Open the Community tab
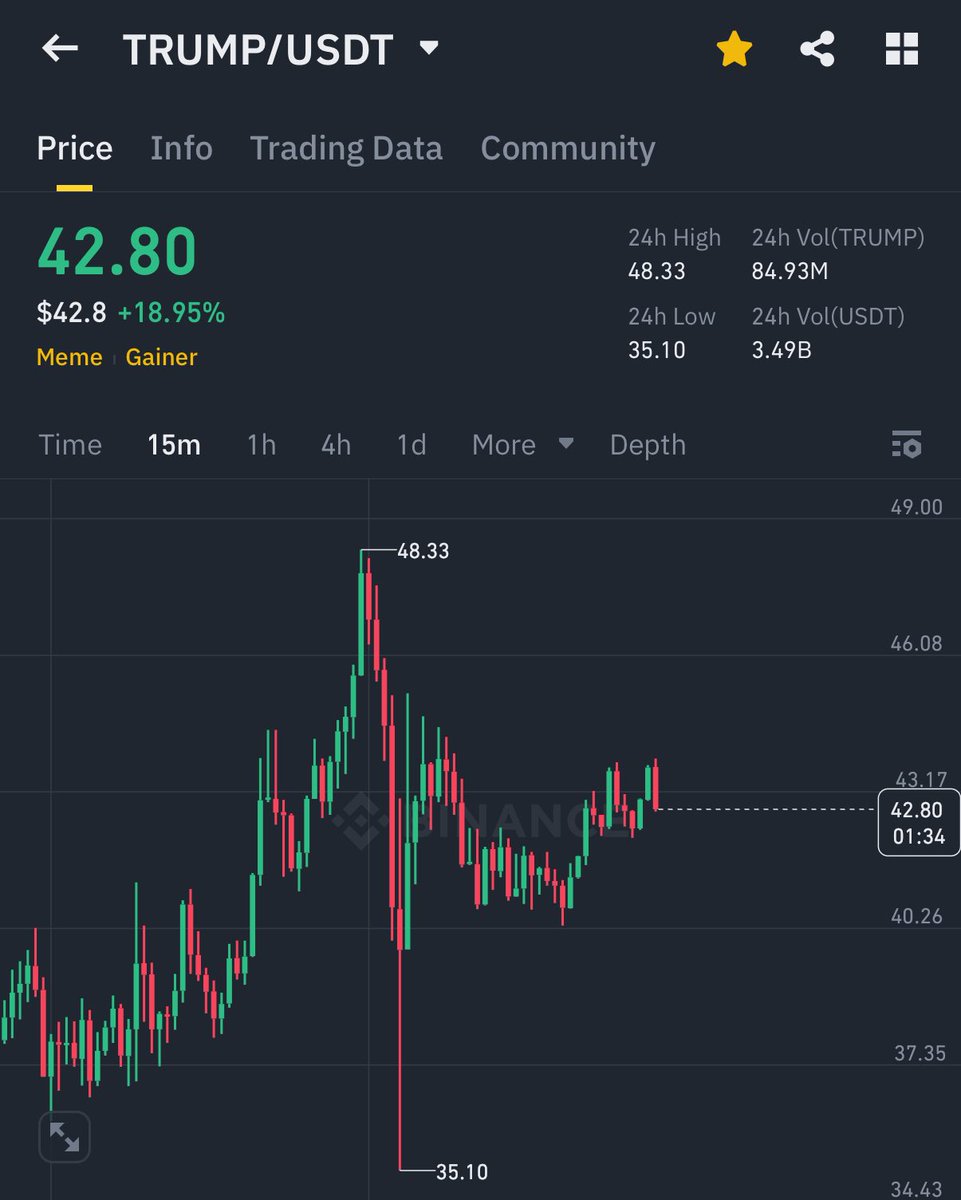The height and width of the screenshot is (1200, 961). (568, 148)
